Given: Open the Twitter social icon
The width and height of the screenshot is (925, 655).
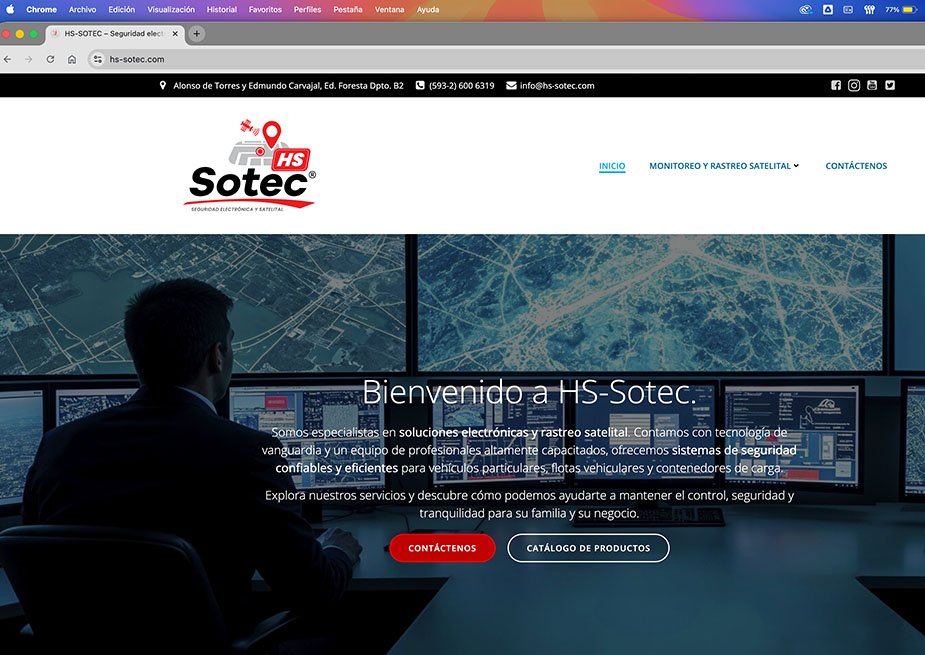Looking at the screenshot, I should point(890,86).
